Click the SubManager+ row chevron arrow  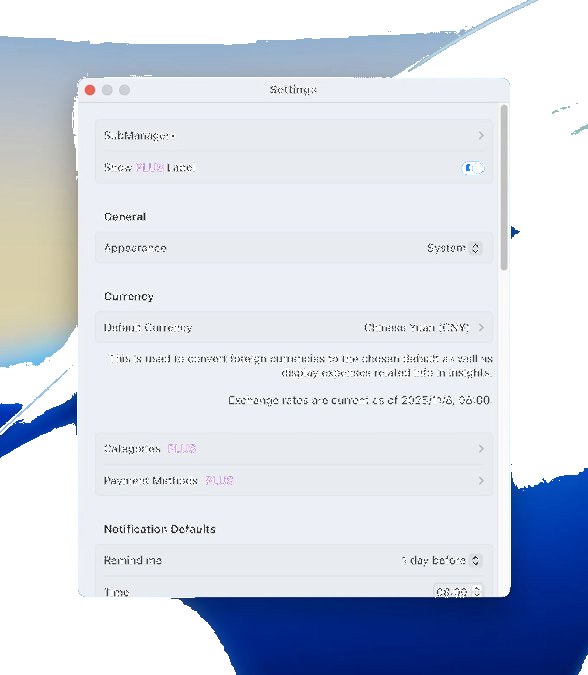click(x=481, y=136)
